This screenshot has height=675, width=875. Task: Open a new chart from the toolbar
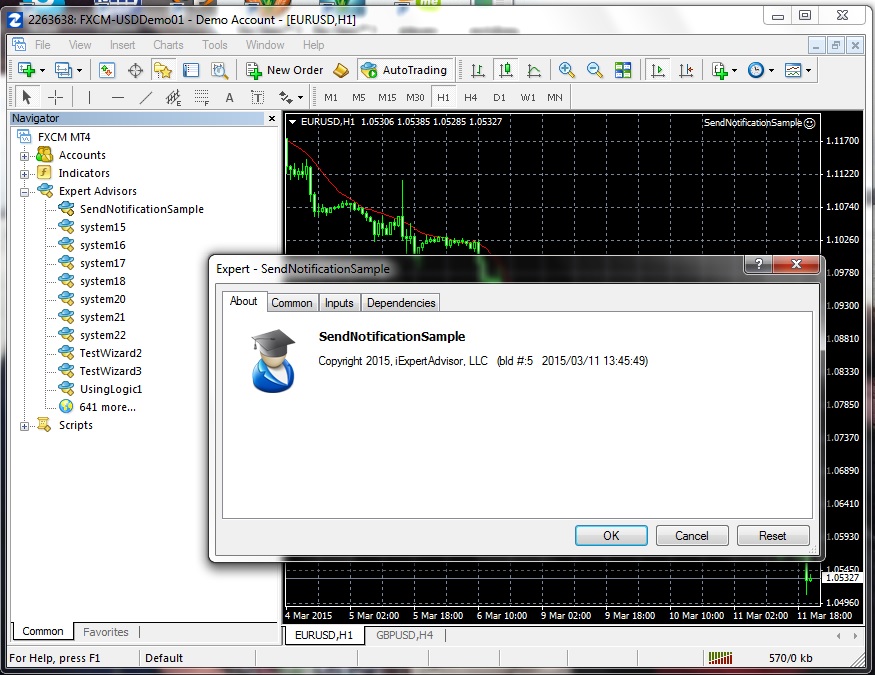click(26, 70)
